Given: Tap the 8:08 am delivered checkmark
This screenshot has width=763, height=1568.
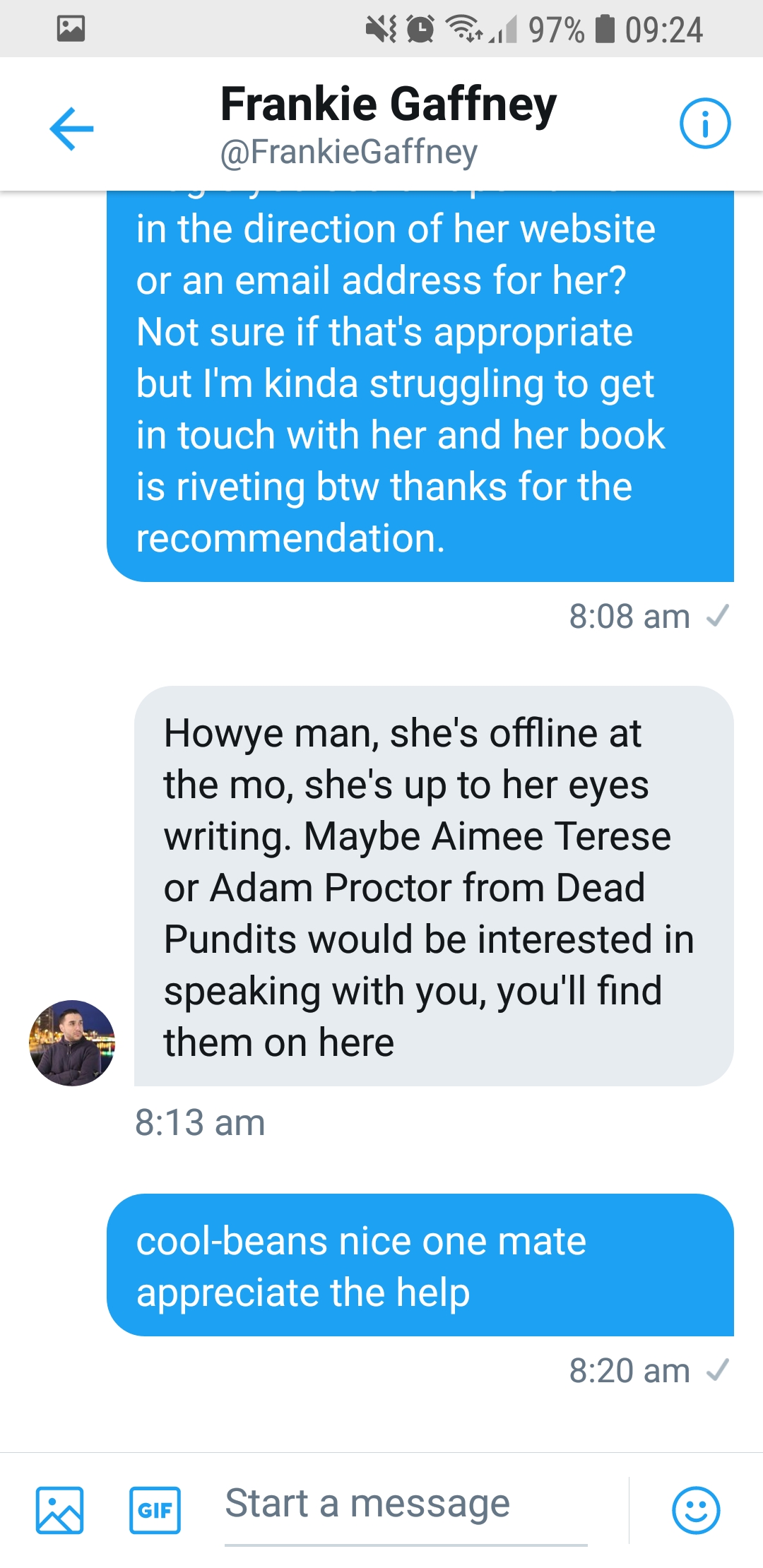Looking at the screenshot, I should (718, 616).
